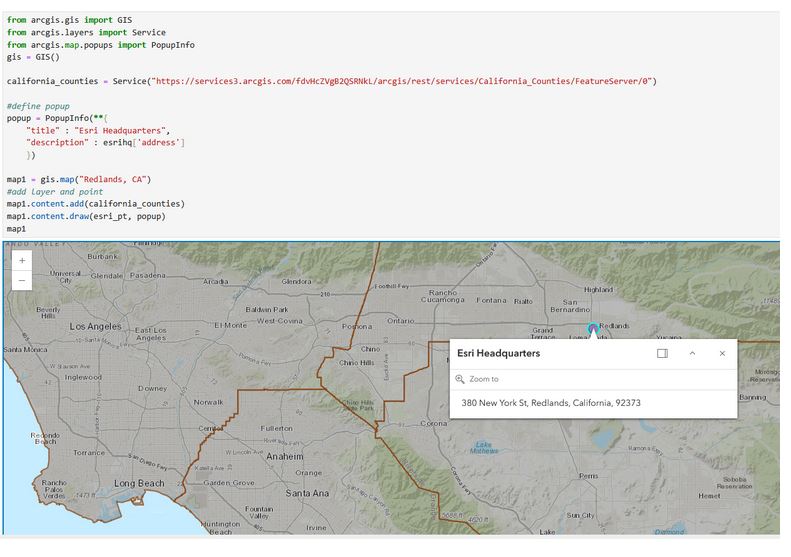Click the #define popup comment line

(x=38, y=106)
